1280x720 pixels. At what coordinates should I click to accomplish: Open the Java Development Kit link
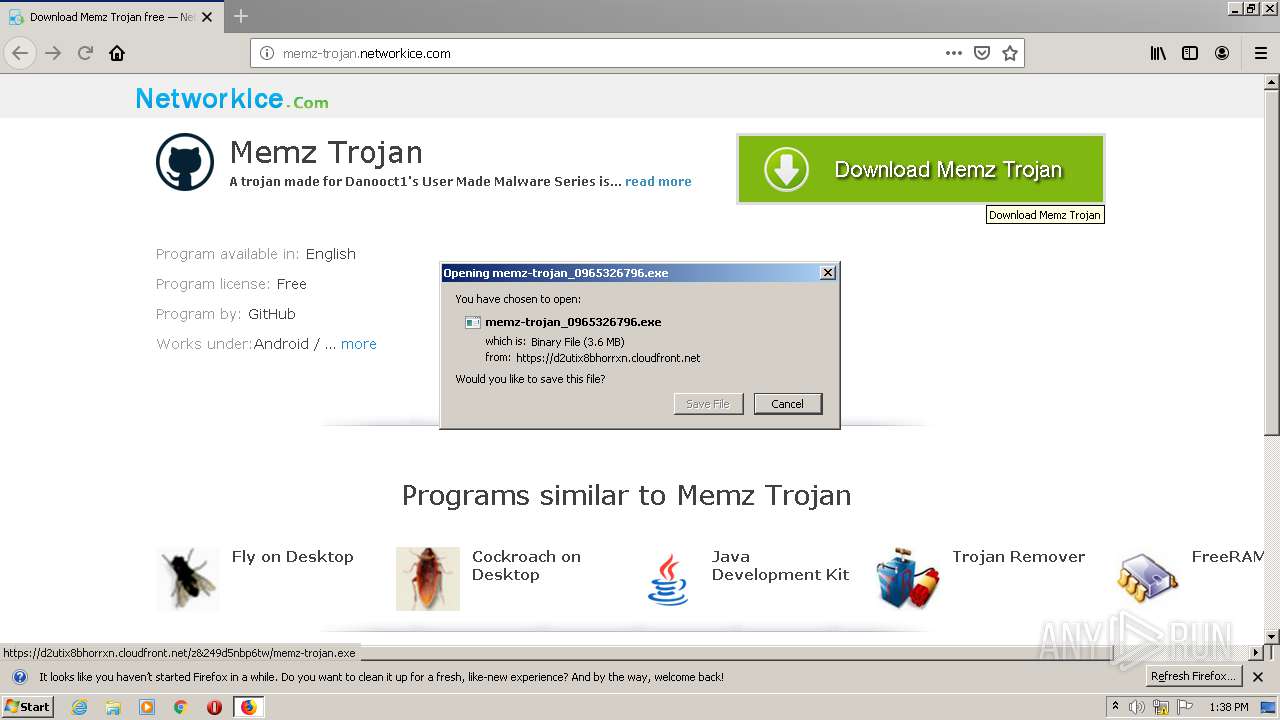[780, 566]
